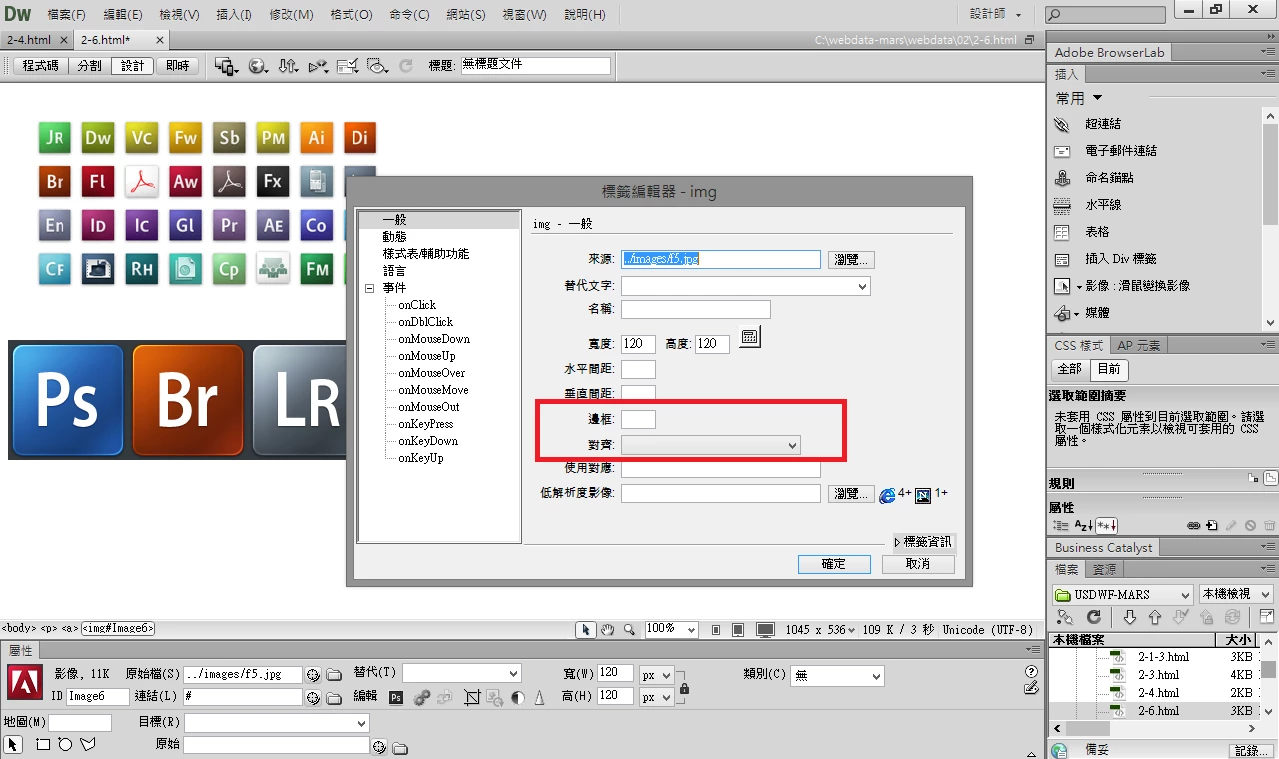Select onMouseOver event in tag editor
Viewport: 1279px width, 759px height.
[431, 373]
